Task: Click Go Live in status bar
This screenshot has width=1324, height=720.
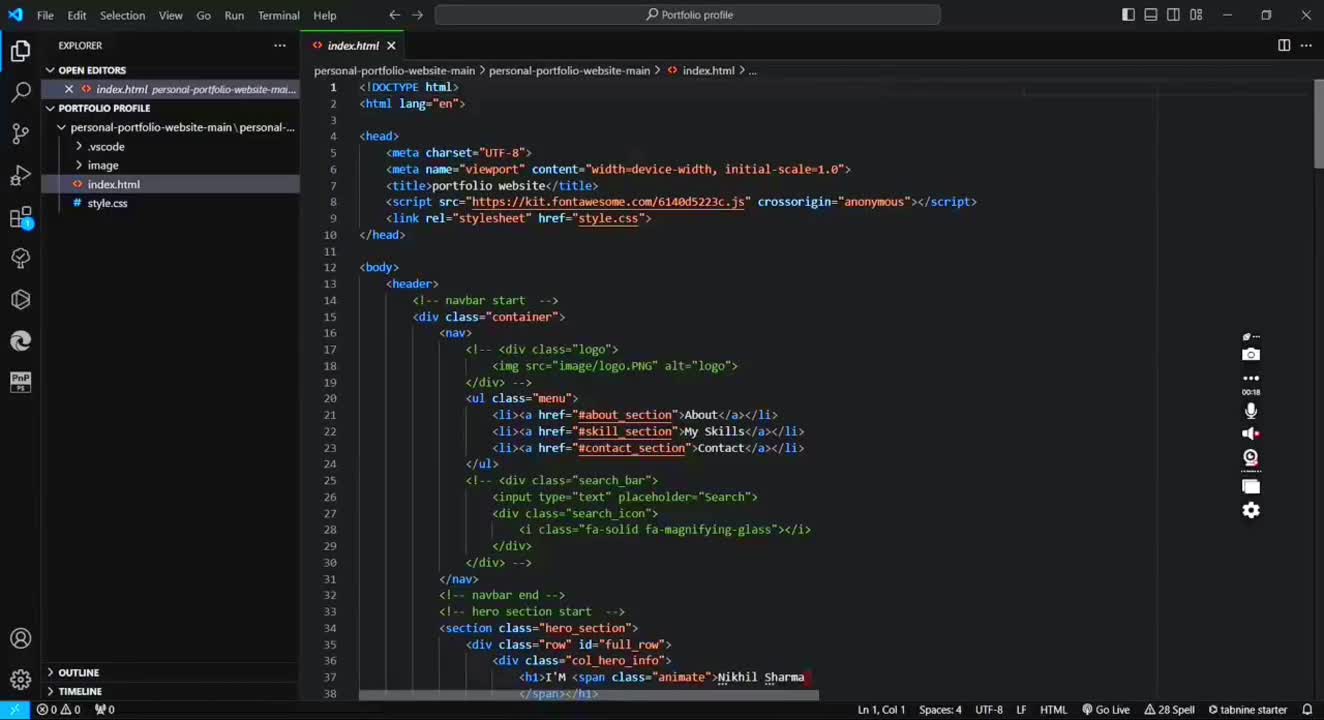Action: click(x=1106, y=709)
